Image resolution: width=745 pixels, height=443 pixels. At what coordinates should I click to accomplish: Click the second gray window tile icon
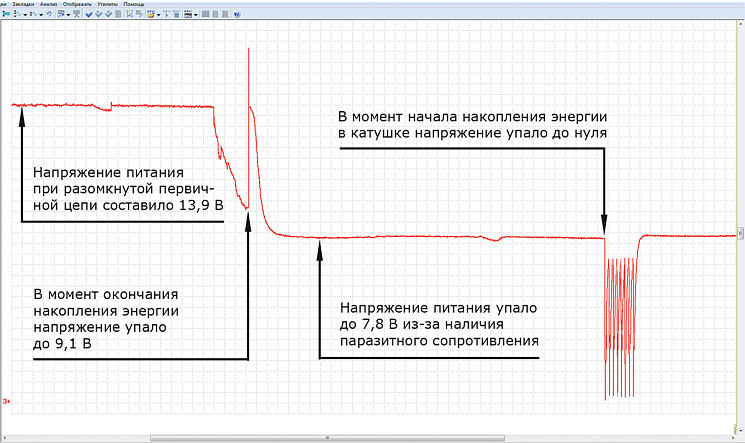tap(215, 14)
